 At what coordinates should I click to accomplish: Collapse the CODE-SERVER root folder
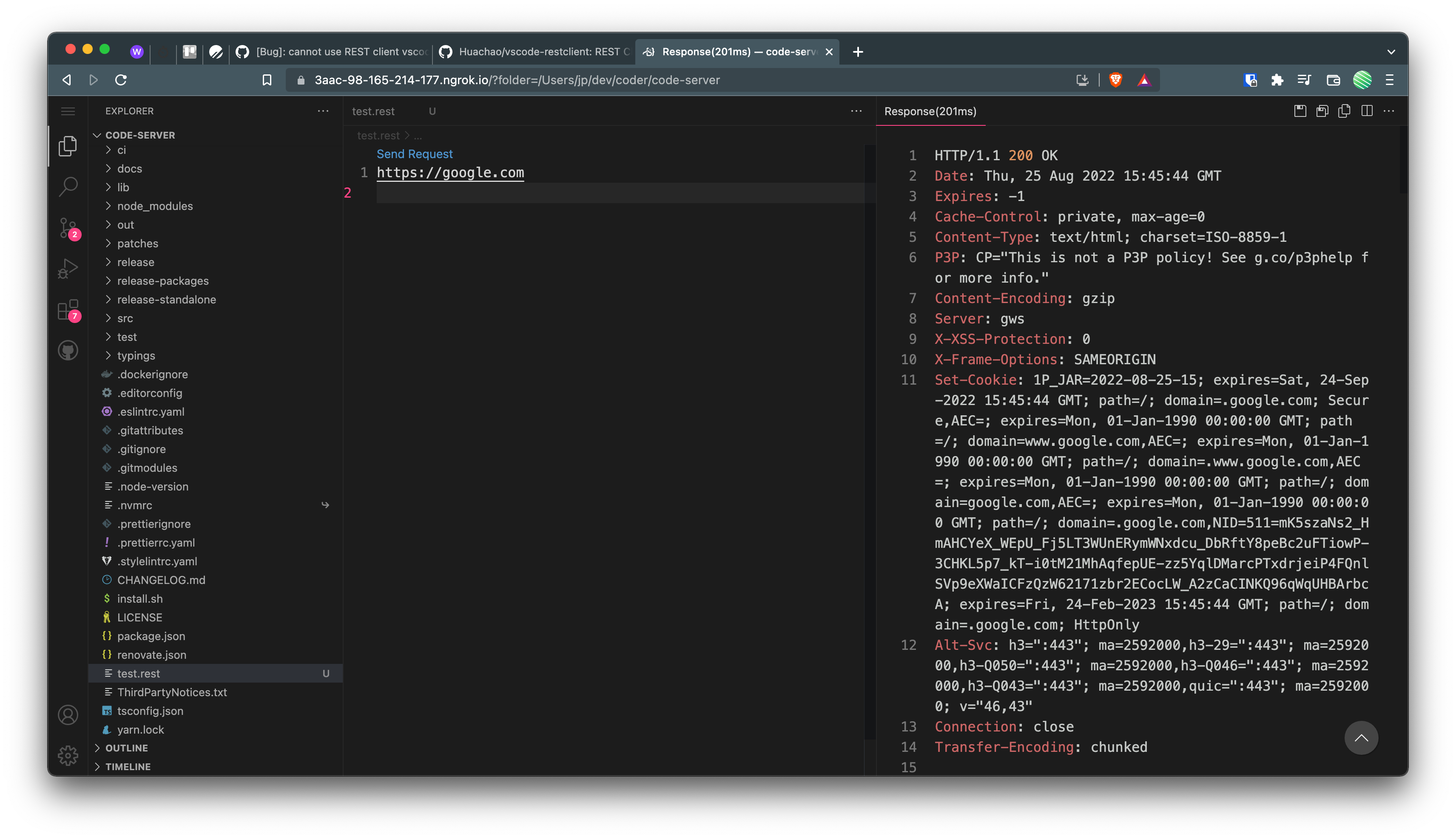click(x=139, y=136)
